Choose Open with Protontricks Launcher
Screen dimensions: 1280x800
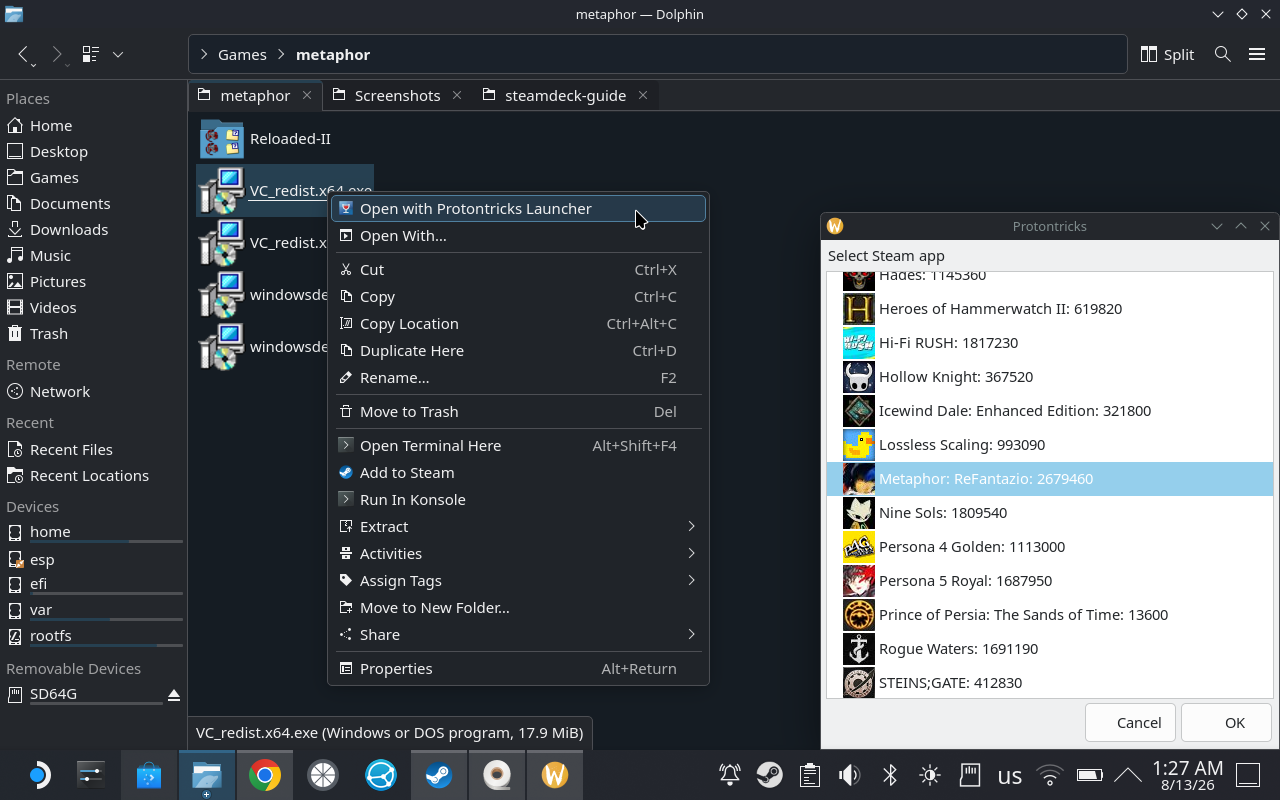(x=519, y=208)
